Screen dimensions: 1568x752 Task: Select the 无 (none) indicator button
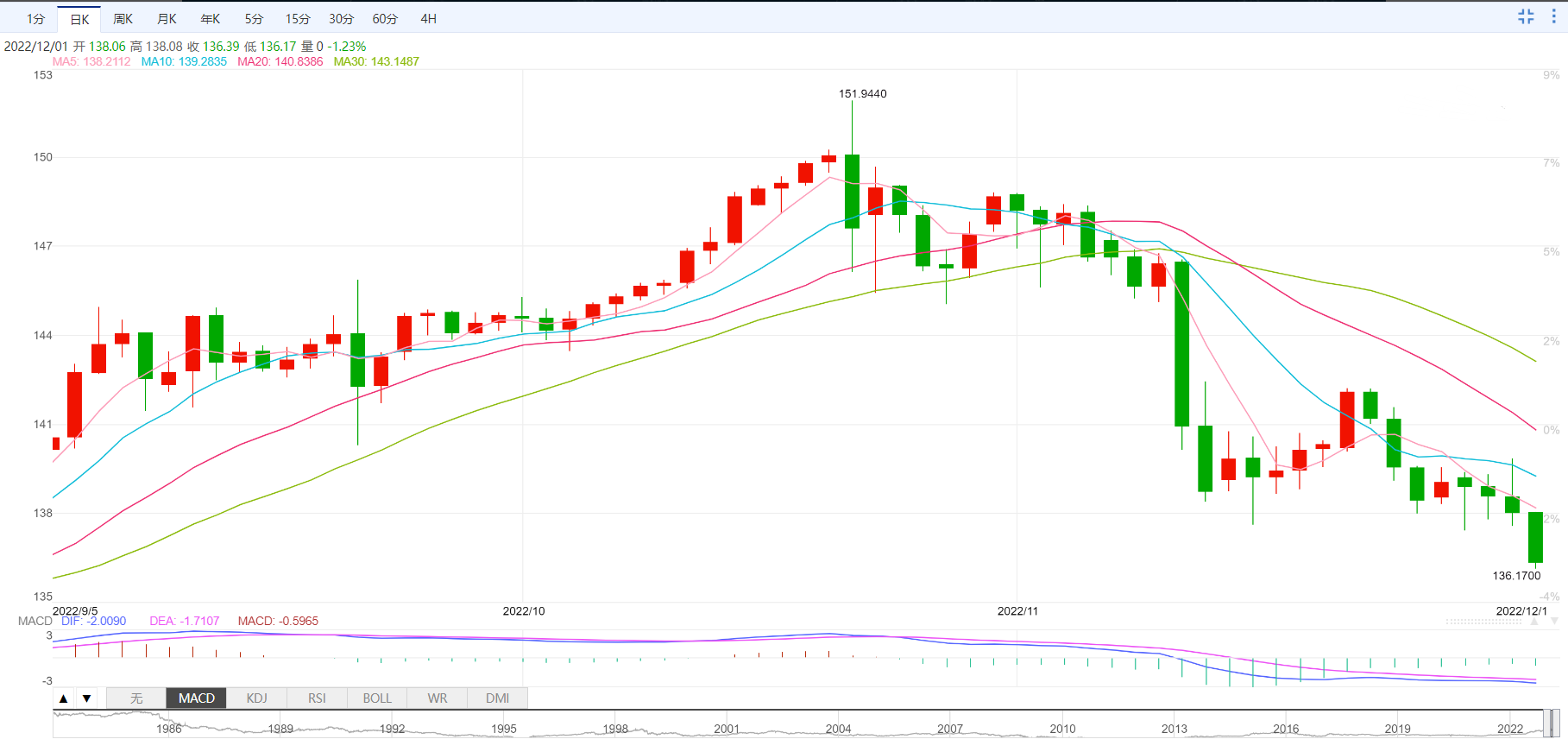click(136, 698)
